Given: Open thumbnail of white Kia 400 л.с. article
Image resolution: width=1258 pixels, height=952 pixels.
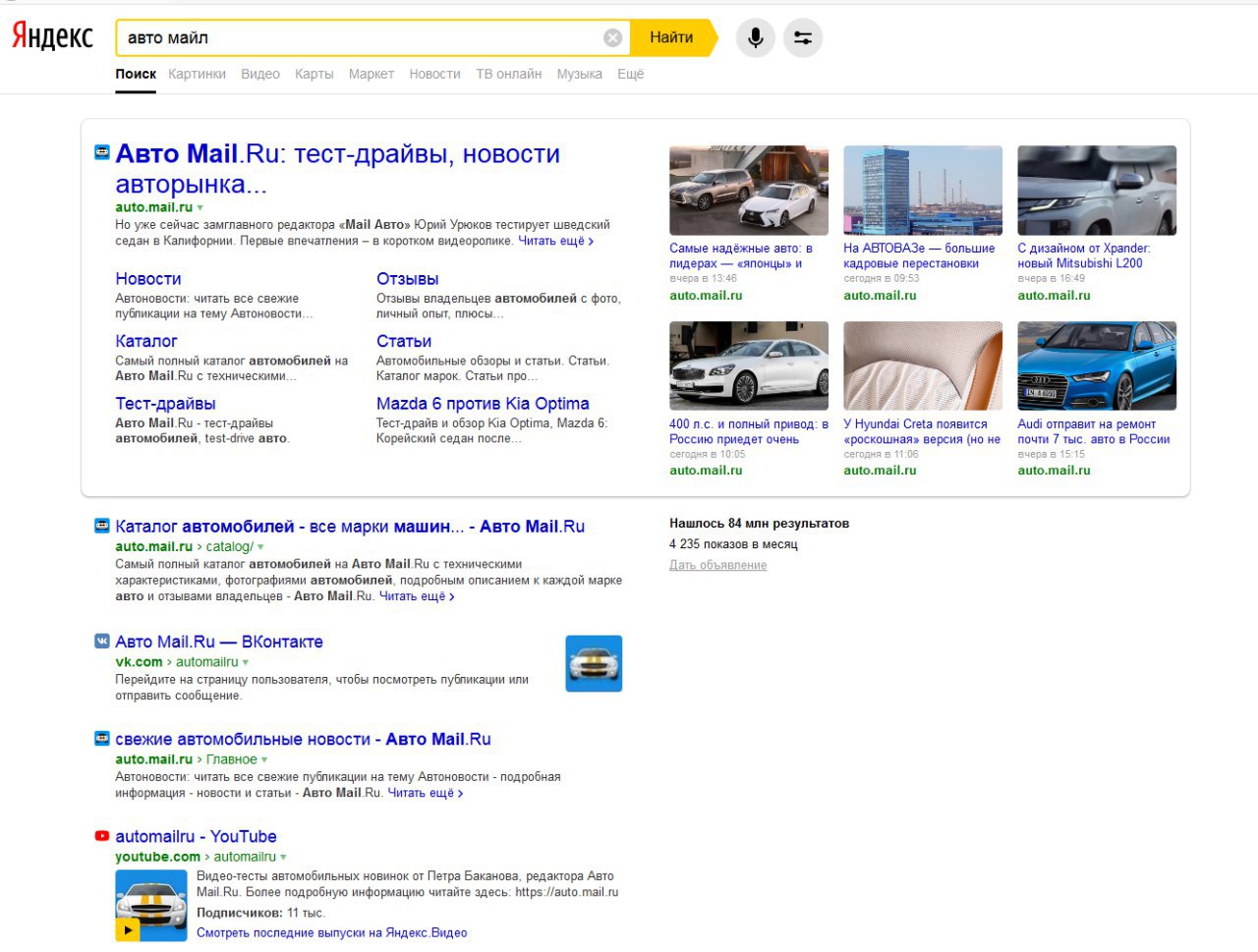Looking at the screenshot, I should point(749,365).
